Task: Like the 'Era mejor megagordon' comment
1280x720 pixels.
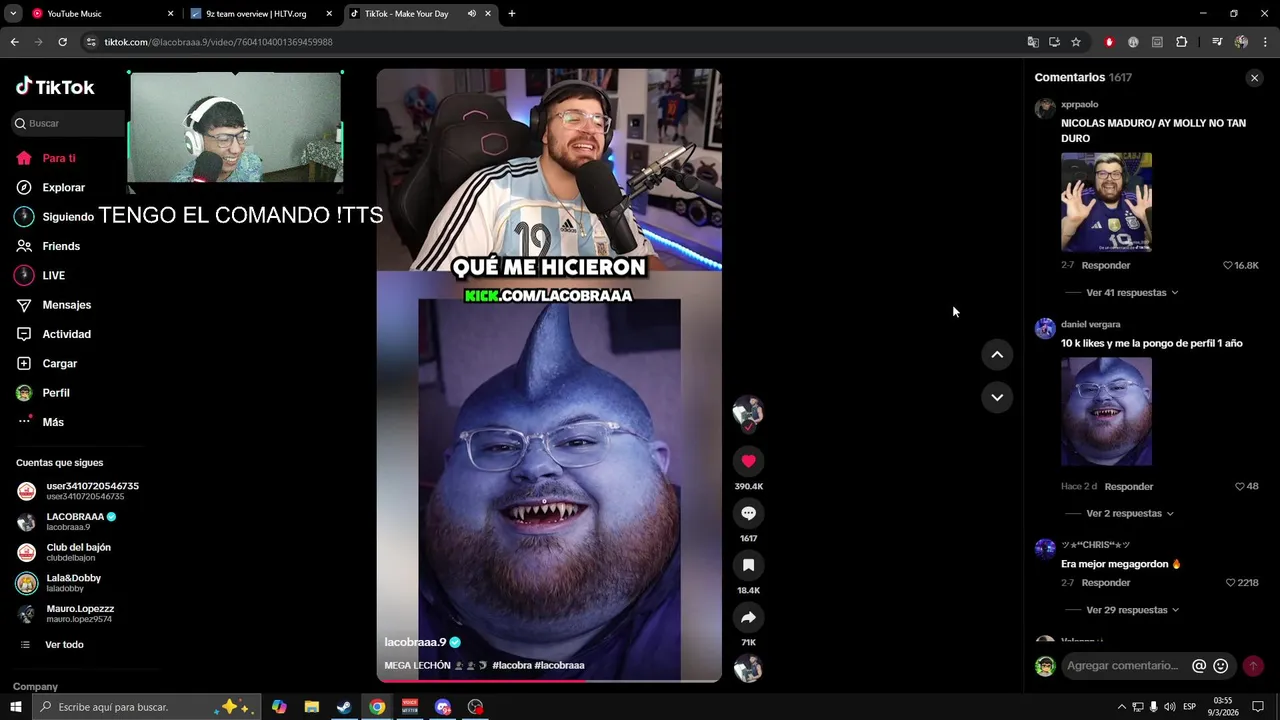Action: (x=1231, y=583)
